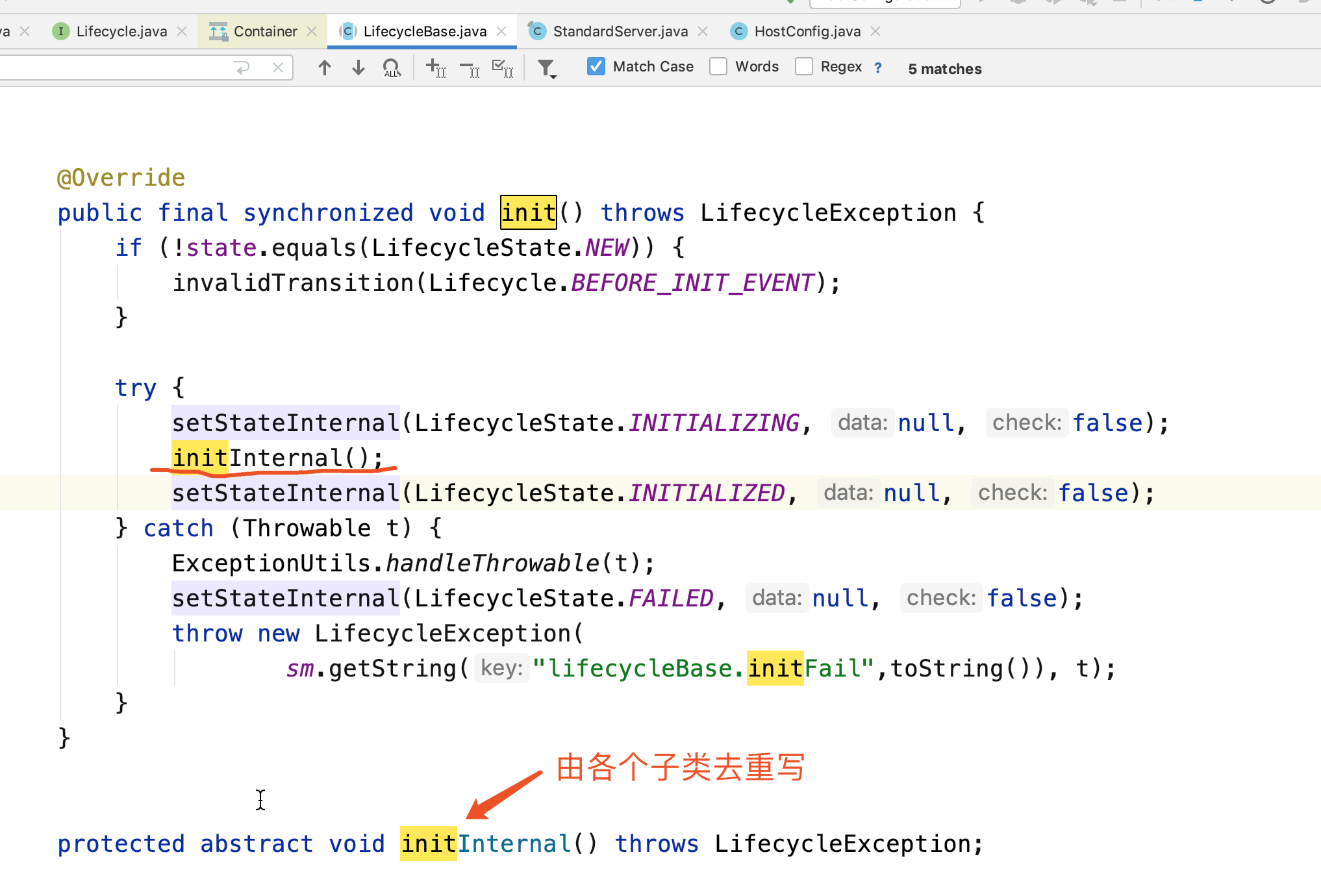Open the Container diagram tab
The height and width of the screenshot is (896, 1321).
(264, 31)
